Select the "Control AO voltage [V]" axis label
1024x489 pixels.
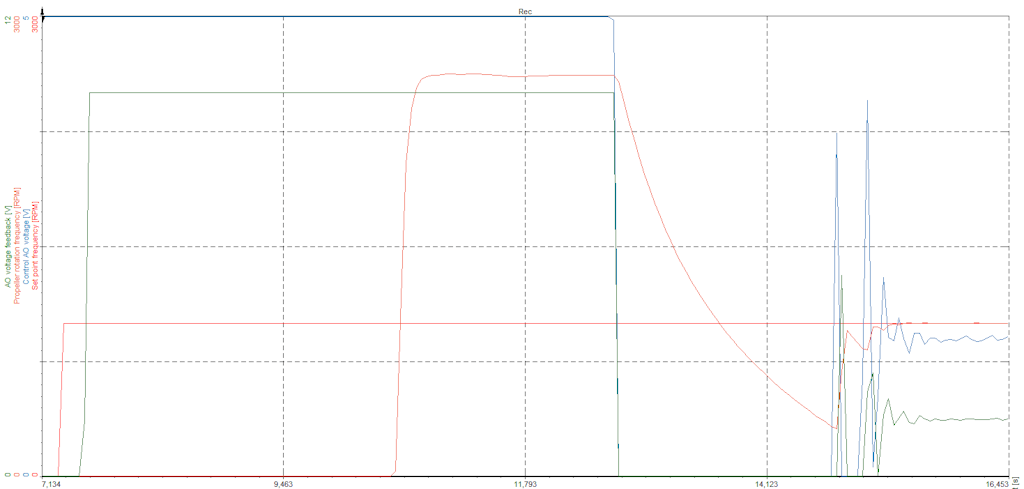[x=26, y=245]
